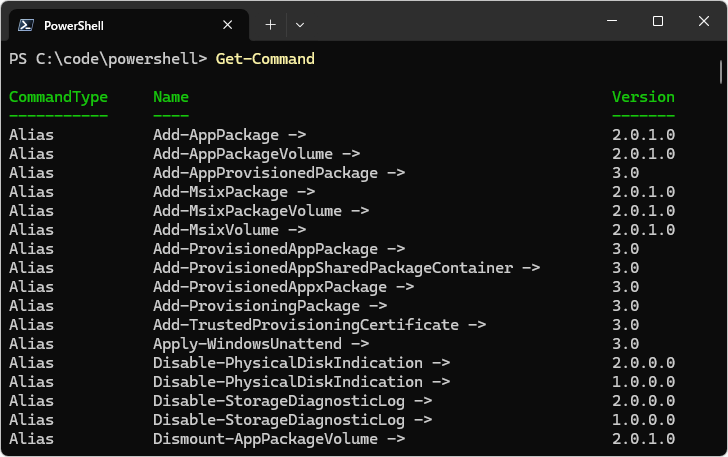Click the Add-TrustedProvisioningCertificate -> entry
This screenshot has height=457, width=728.
tap(319, 325)
